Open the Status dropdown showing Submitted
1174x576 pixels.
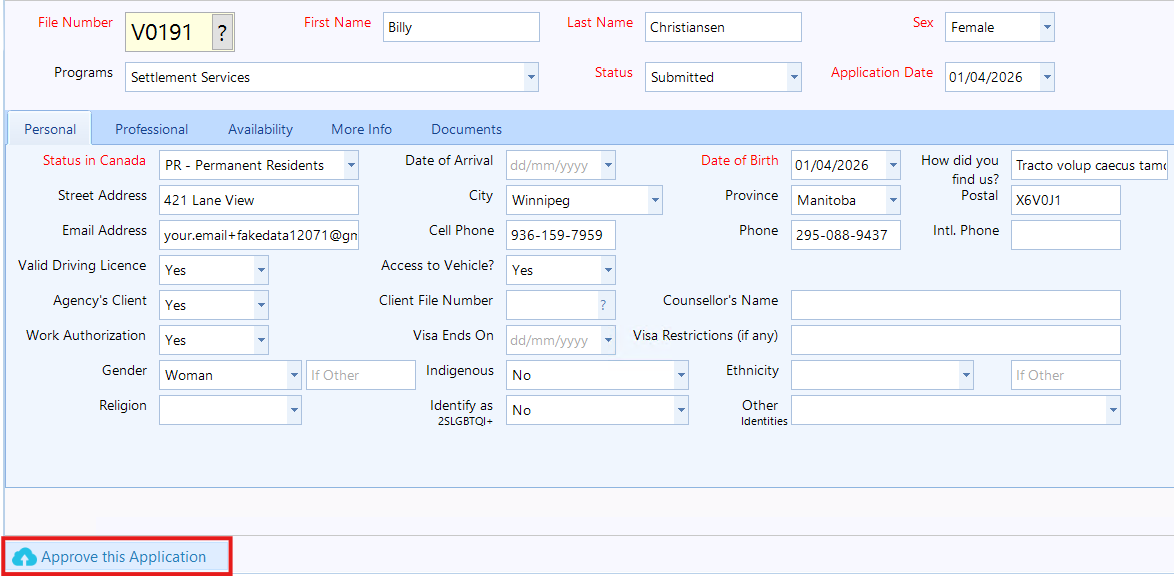tap(794, 77)
